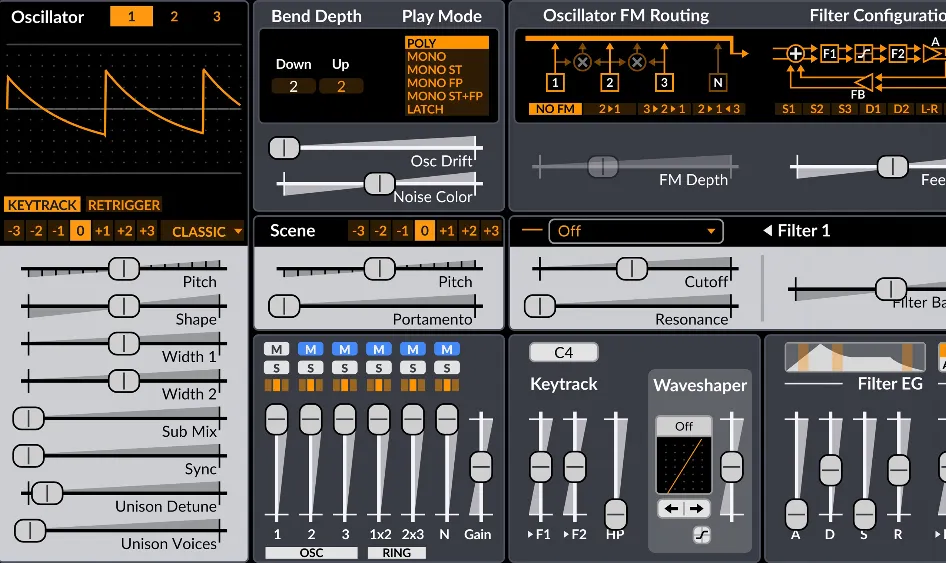The width and height of the screenshot is (946, 563).
Task: Click filter routing icon for mixer channel 2
Action: pyautogui.click(x=311, y=385)
